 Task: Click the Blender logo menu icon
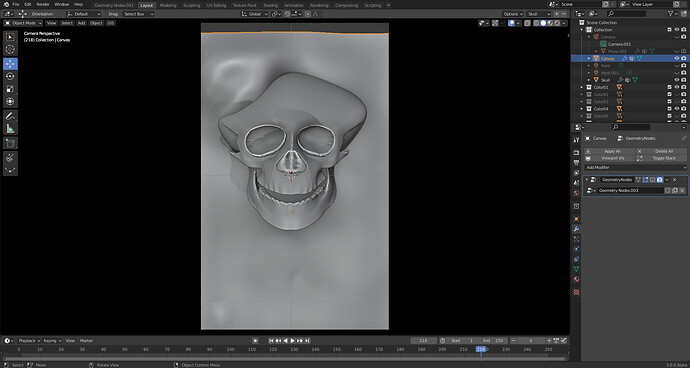coord(6,4)
